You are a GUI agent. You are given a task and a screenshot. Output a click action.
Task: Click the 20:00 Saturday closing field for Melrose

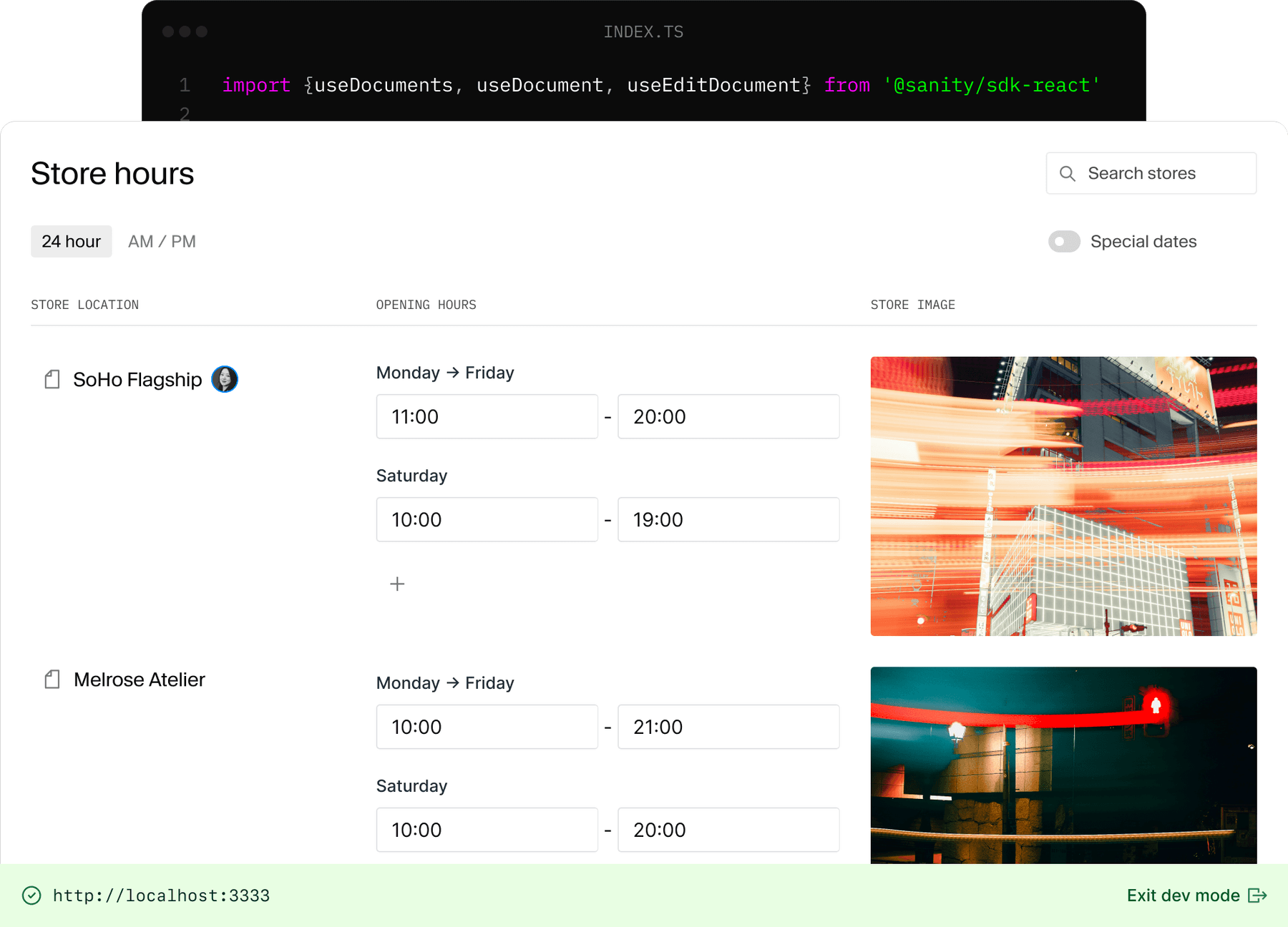point(728,830)
